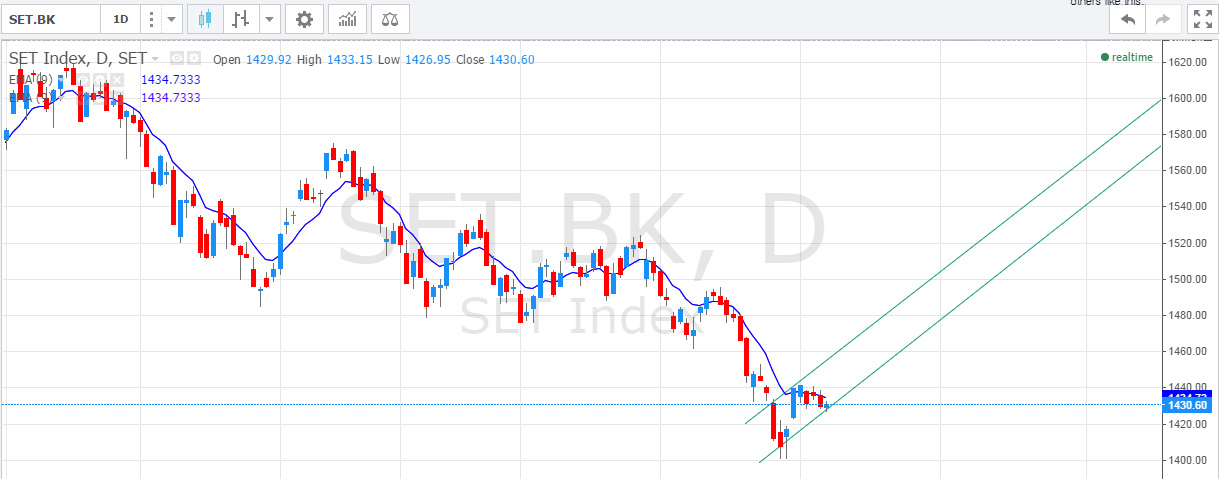Open settings gear beside SET Index title
1219x479 pixels.
click(194, 59)
